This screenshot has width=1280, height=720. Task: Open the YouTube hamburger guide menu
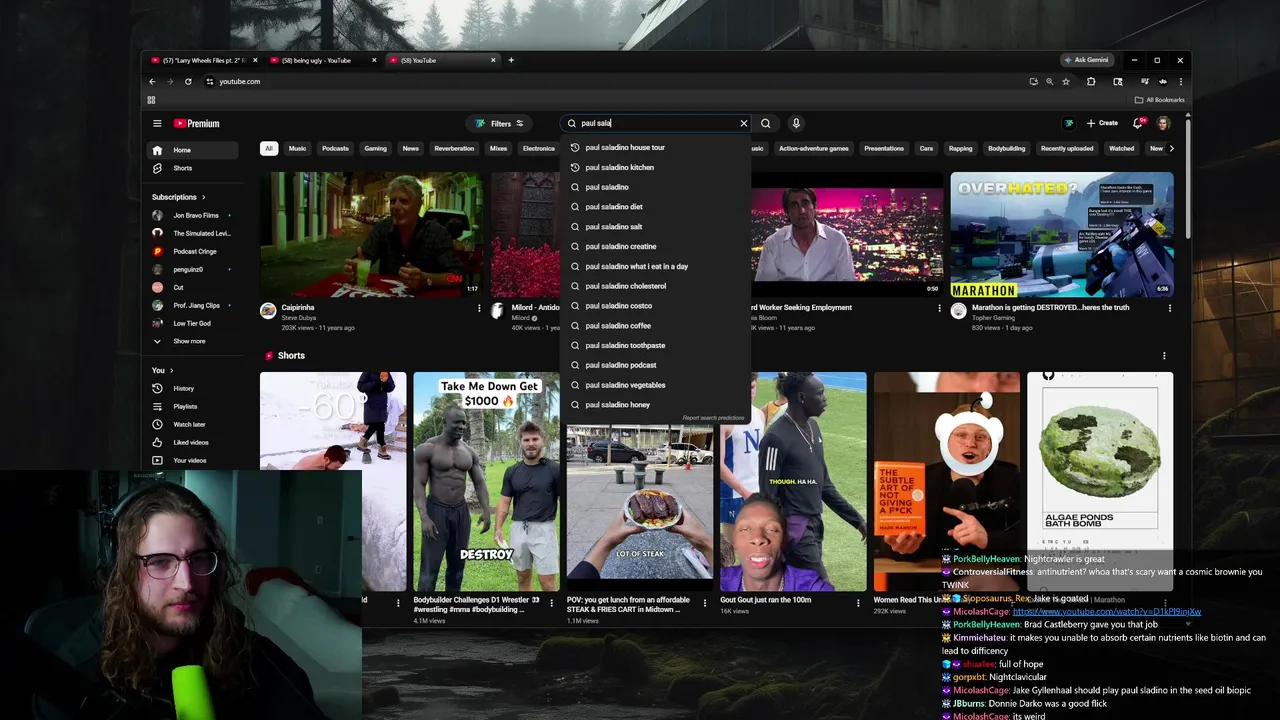point(157,123)
